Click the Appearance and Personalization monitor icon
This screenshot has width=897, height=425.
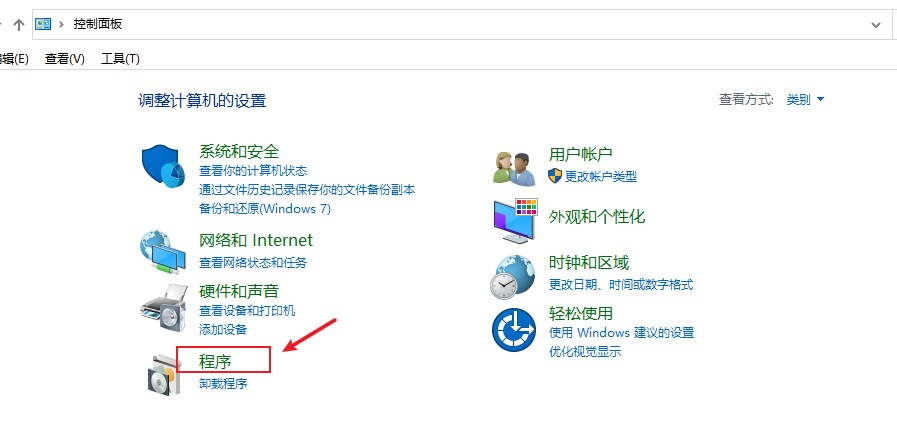point(515,221)
